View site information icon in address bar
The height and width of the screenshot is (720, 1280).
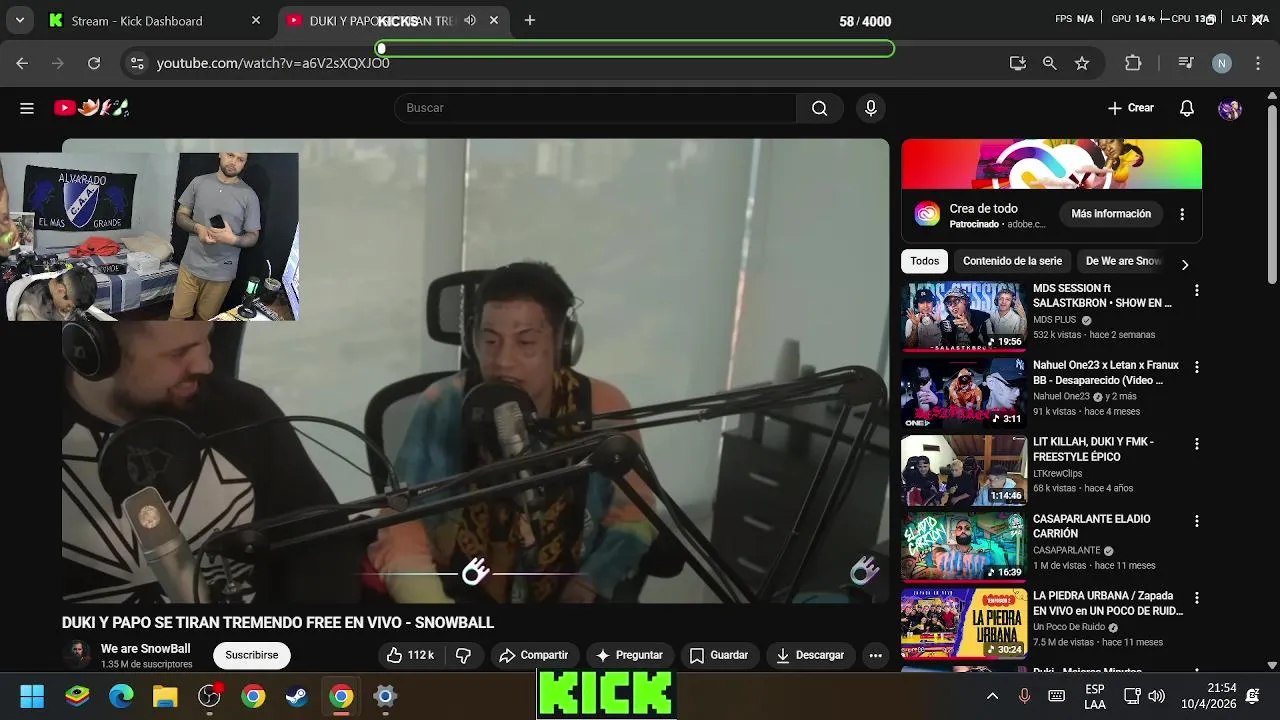click(x=137, y=63)
